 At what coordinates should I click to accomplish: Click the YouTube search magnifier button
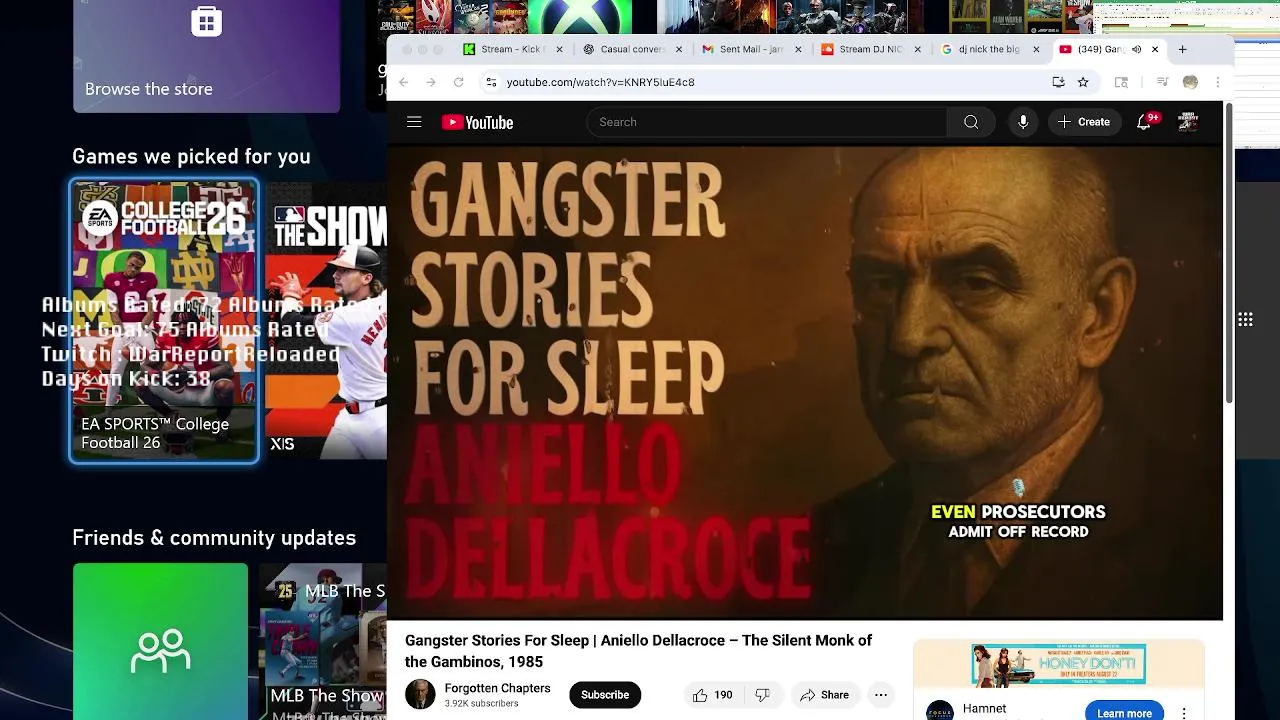(971, 122)
